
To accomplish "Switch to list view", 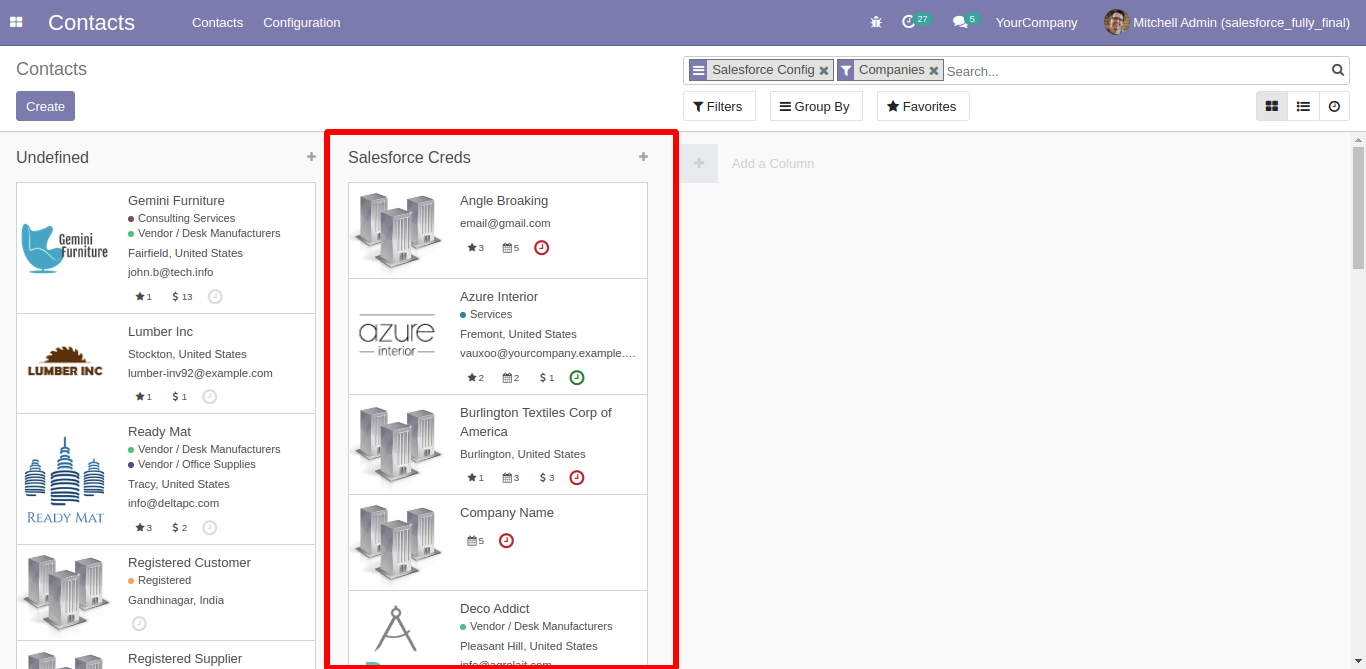I will click(1303, 106).
